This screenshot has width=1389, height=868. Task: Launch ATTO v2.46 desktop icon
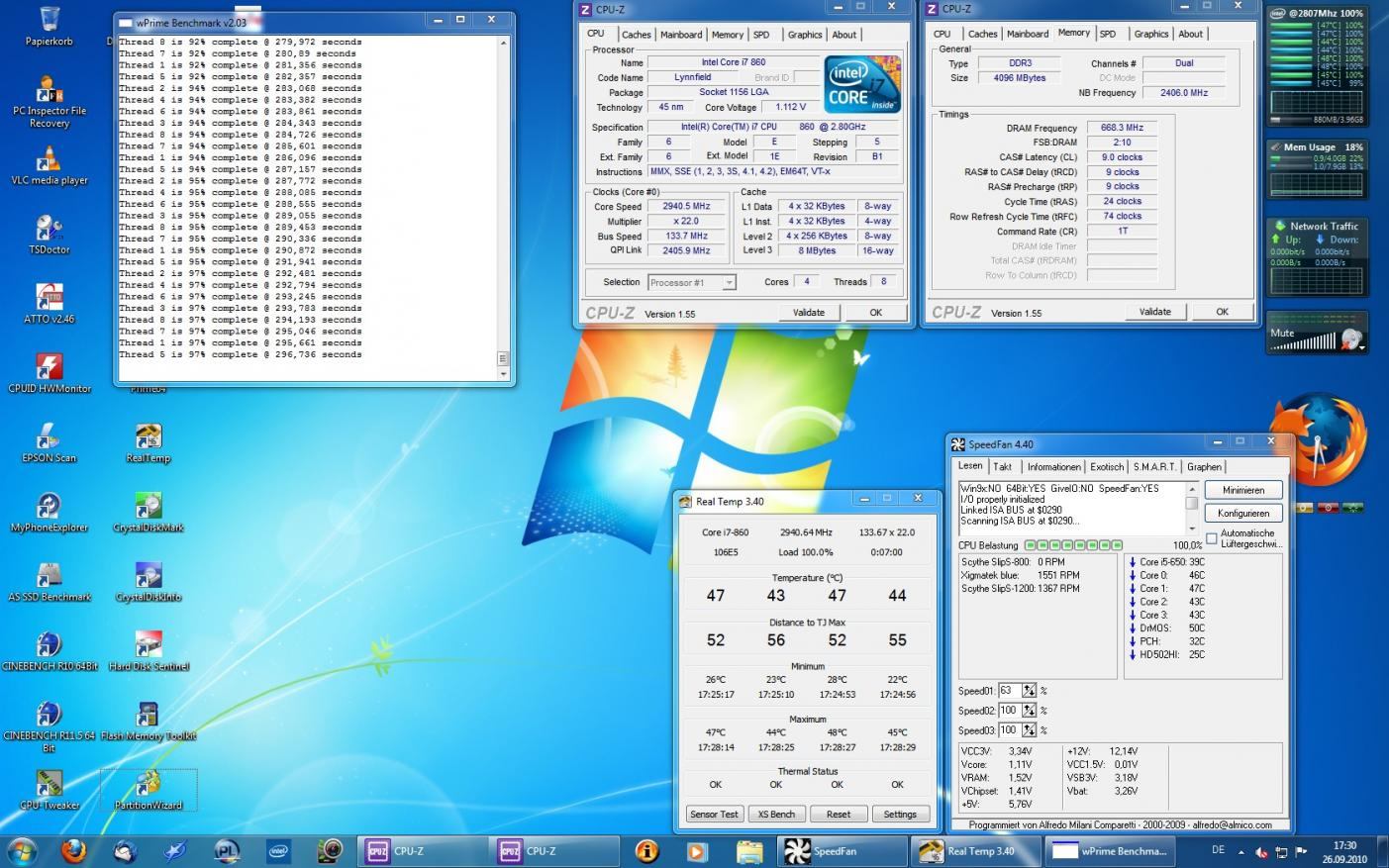tap(49, 305)
